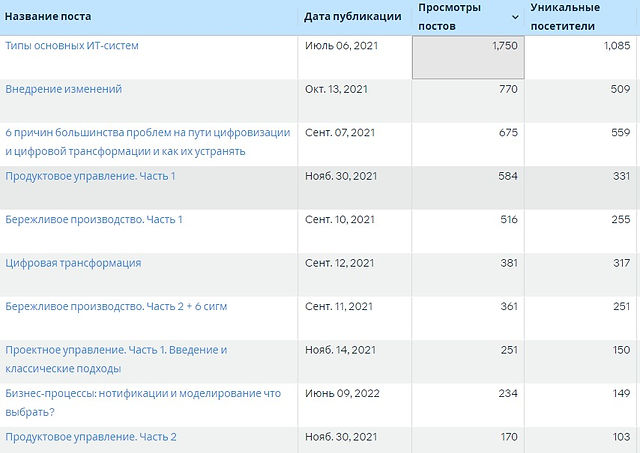Click the Просмотры постов header text

click(x=449, y=17)
